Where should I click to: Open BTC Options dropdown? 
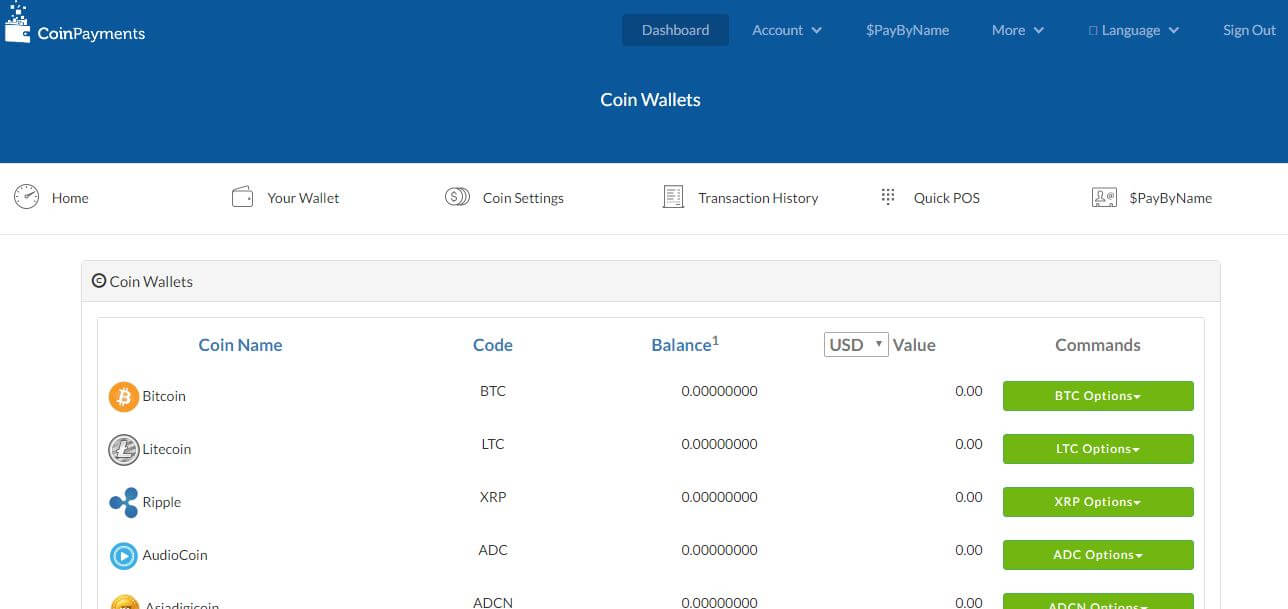click(x=1098, y=396)
